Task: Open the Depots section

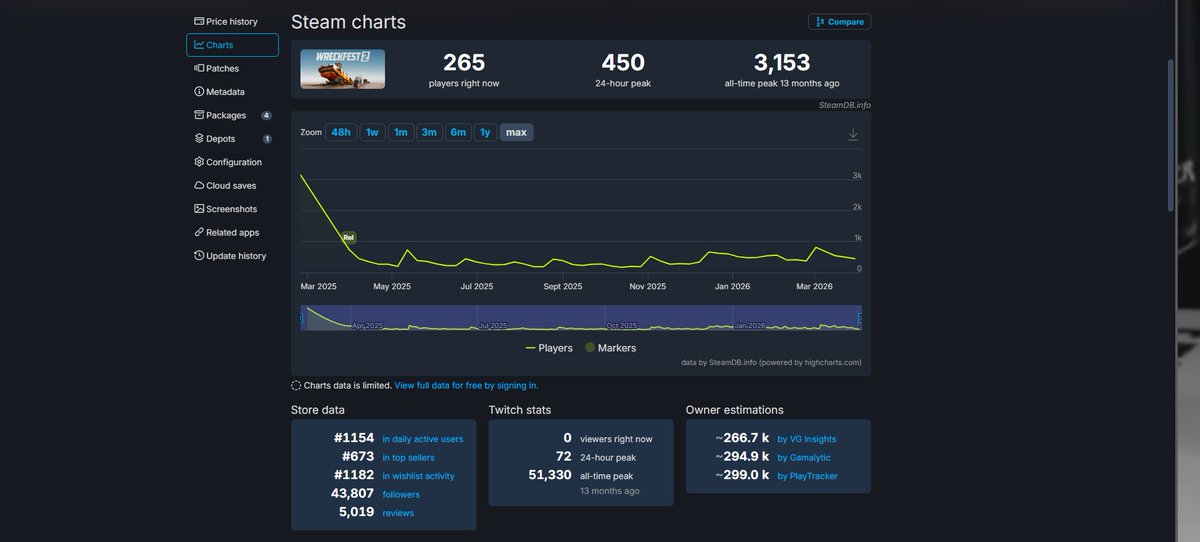Action: pos(232,139)
